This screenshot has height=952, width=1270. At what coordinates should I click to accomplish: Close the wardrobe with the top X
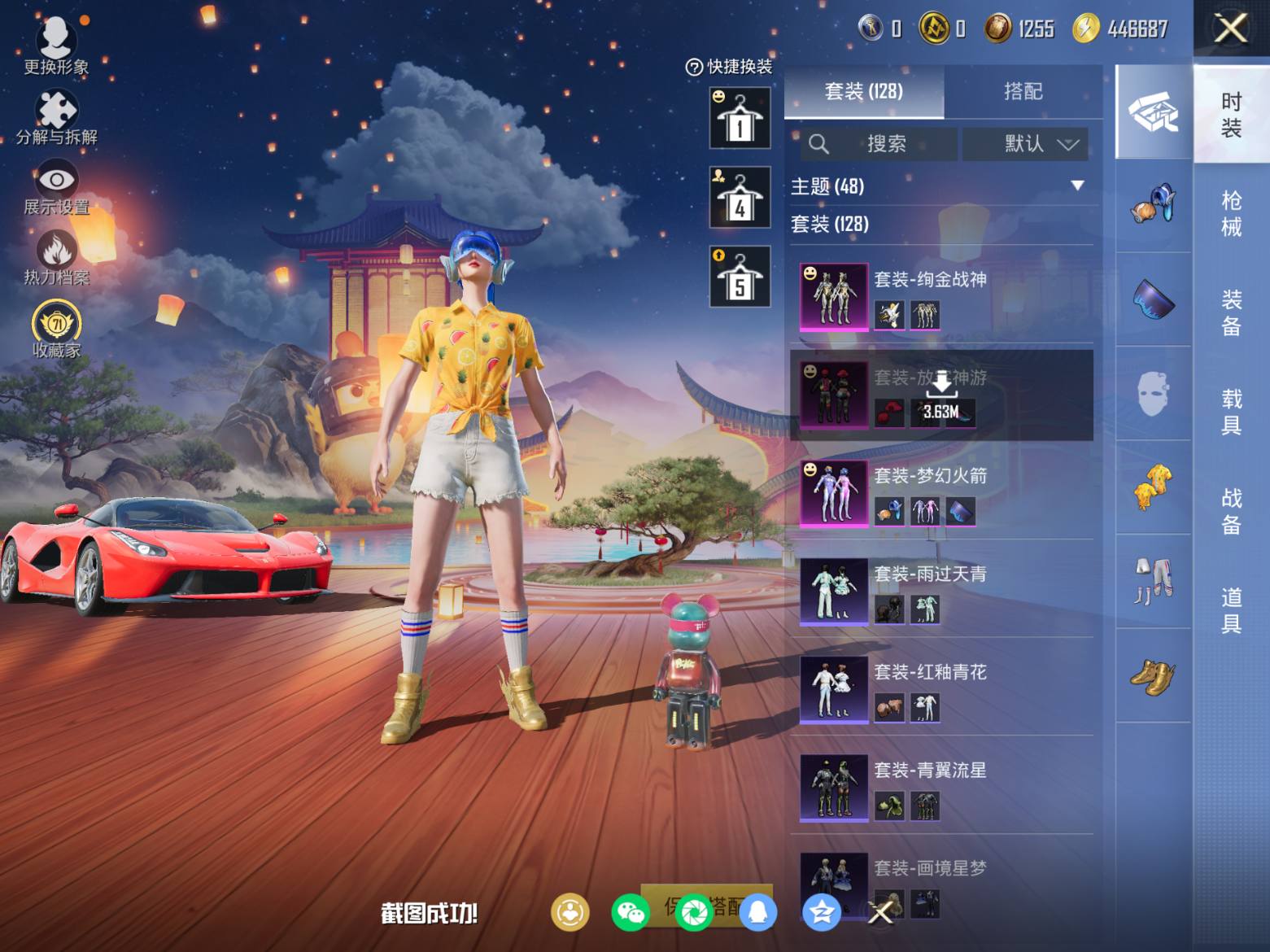pyautogui.click(x=1231, y=28)
